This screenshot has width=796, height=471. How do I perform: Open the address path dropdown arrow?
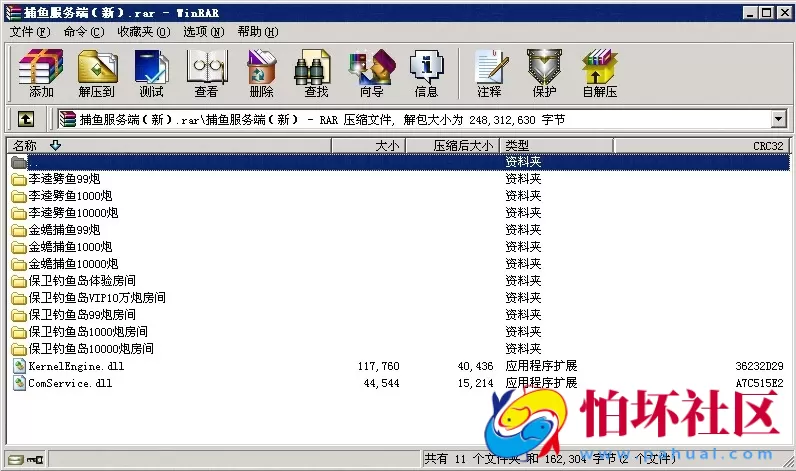point(779,120)
